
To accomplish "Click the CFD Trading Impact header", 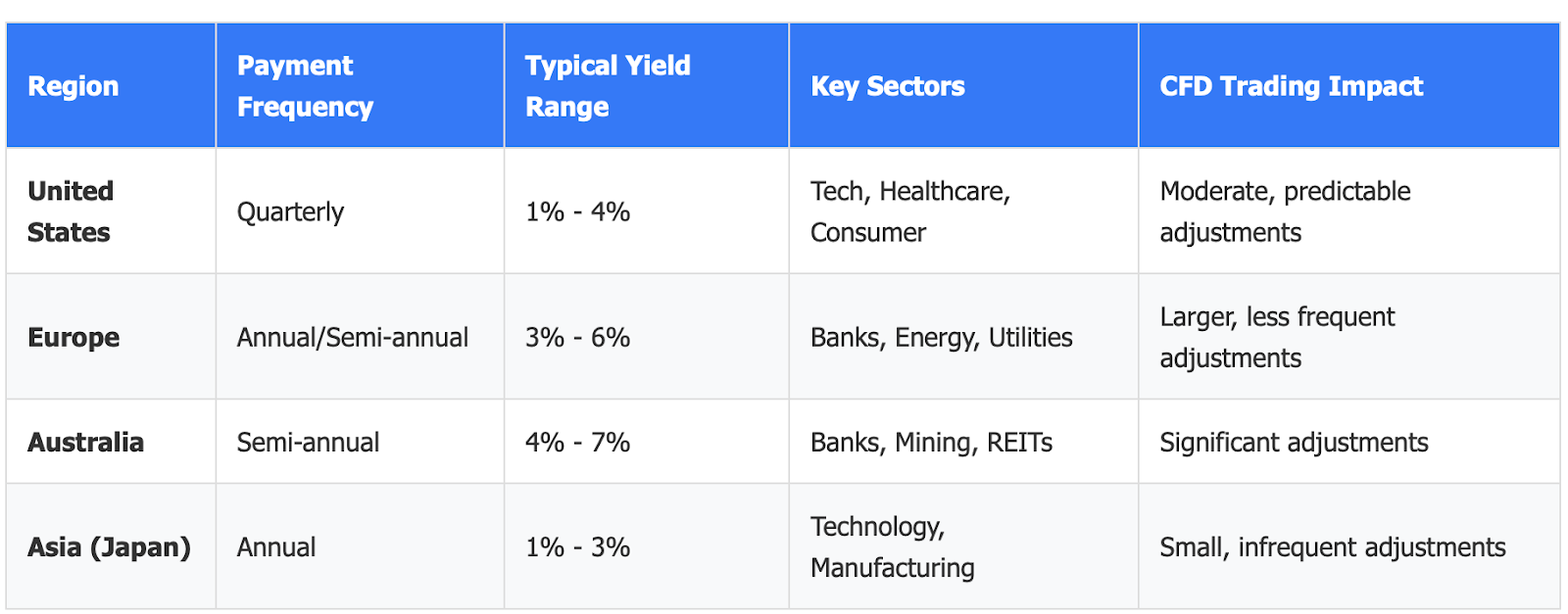I will pos(1291,86).
